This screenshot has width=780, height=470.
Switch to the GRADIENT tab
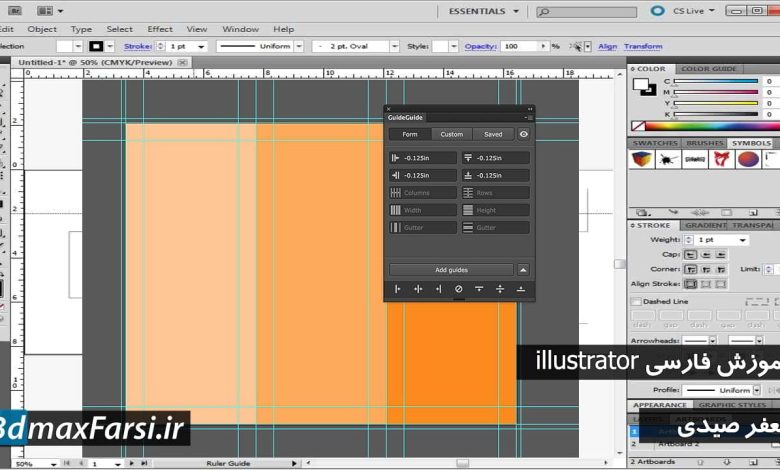(x=705, y=225)
